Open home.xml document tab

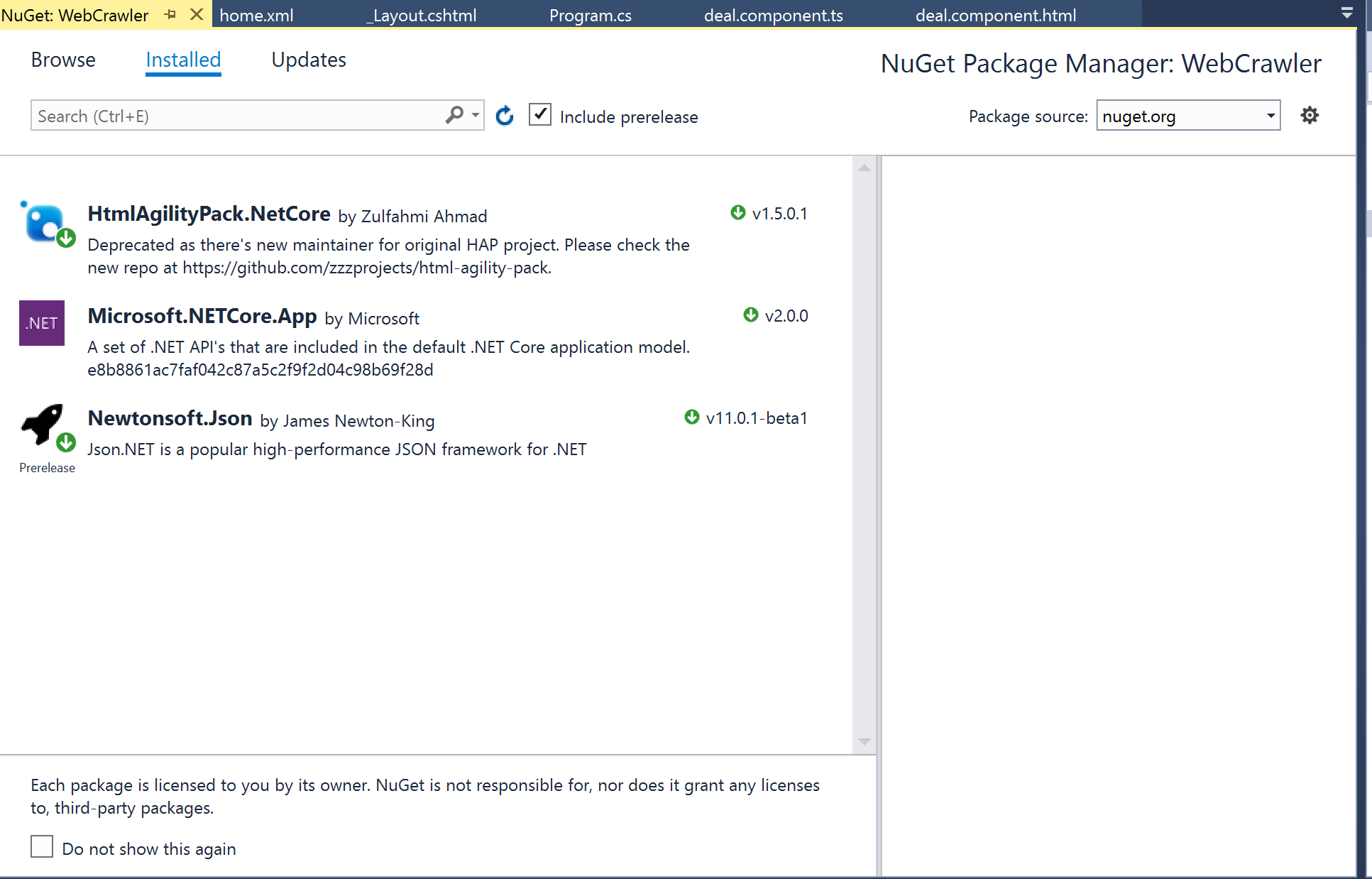257,15
